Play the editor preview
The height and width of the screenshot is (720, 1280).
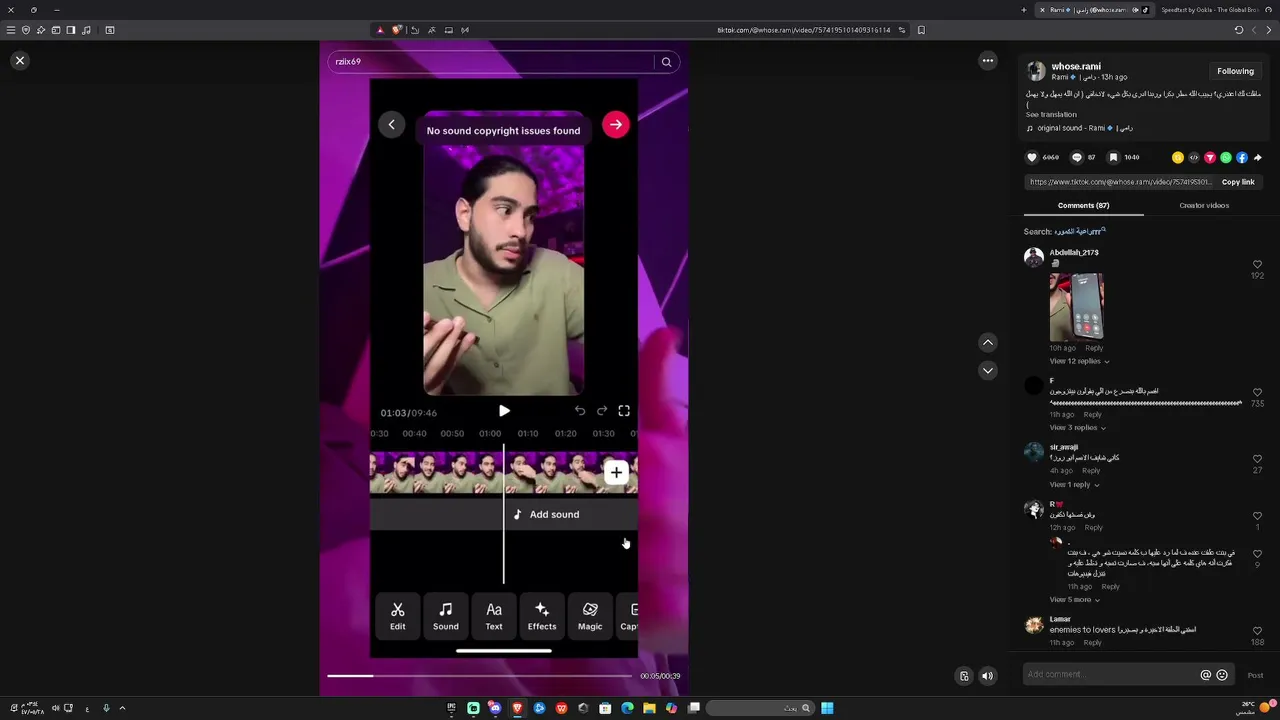pos(504,411)
